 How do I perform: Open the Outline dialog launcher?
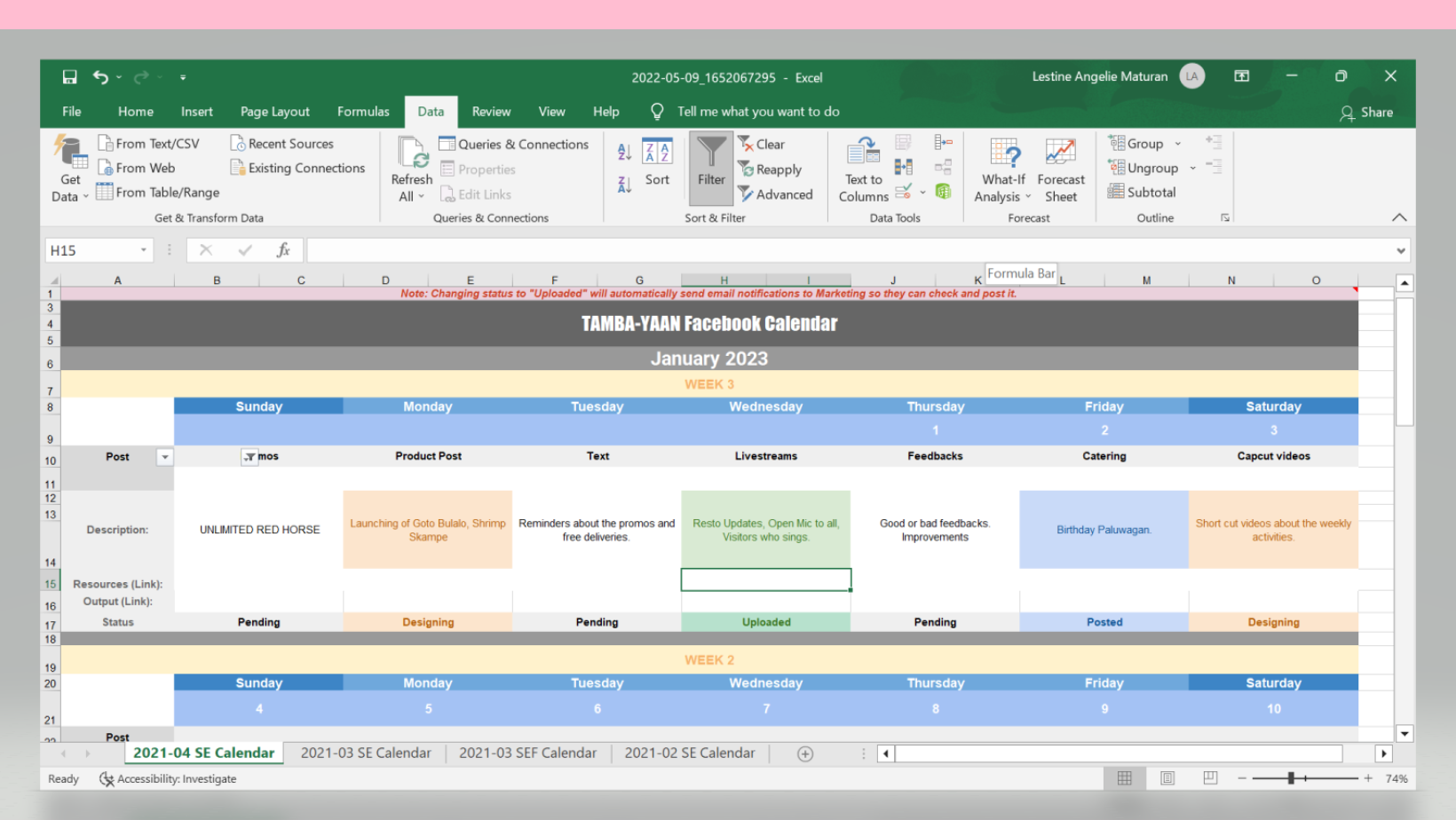click(1225, 217)
